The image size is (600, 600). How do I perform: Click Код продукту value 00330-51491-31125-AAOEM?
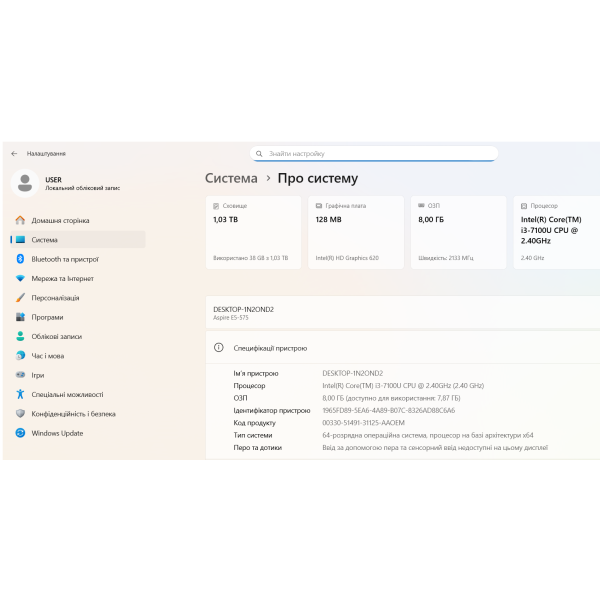tap(363, 422)
